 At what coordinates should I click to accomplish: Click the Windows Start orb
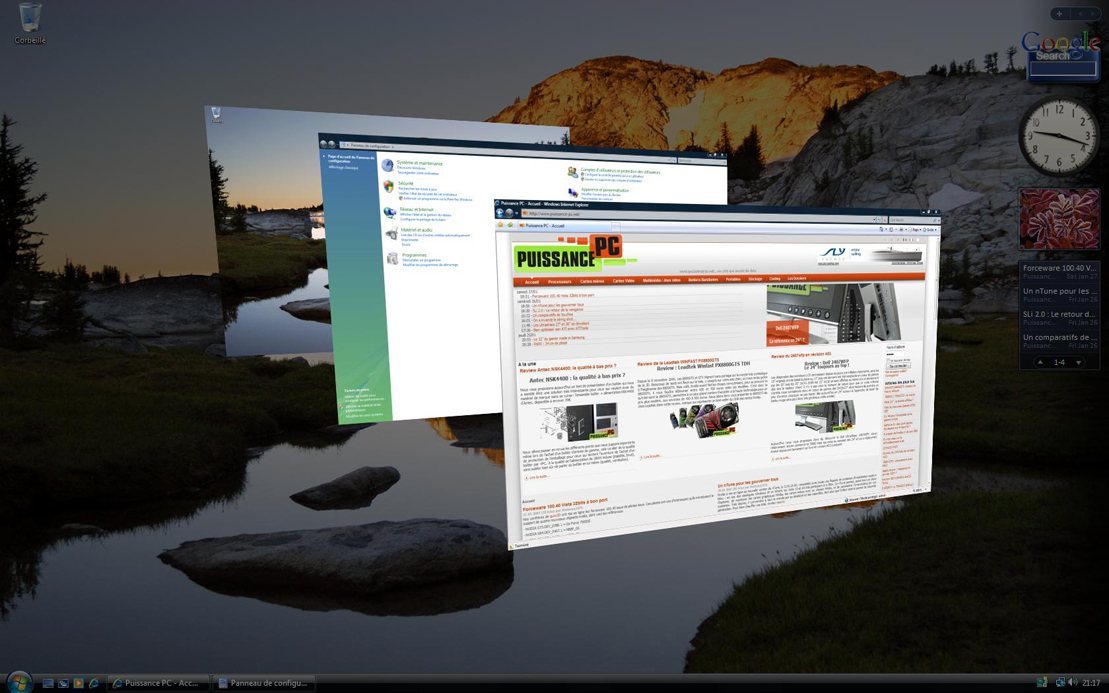[19, 681]
